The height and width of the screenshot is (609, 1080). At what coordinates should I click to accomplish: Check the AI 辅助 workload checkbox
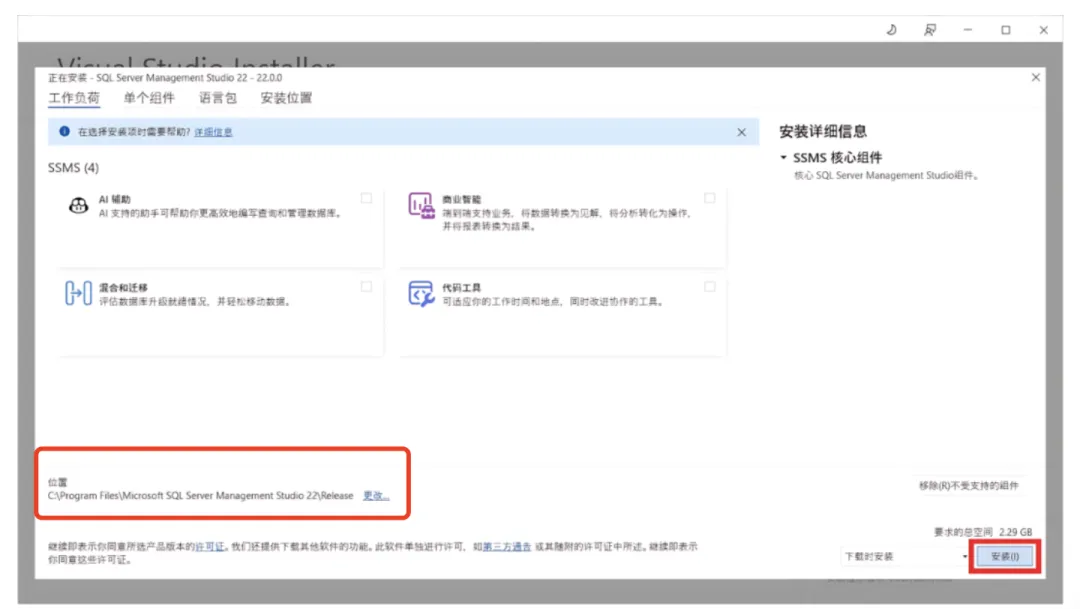click(x=366, y=198)
